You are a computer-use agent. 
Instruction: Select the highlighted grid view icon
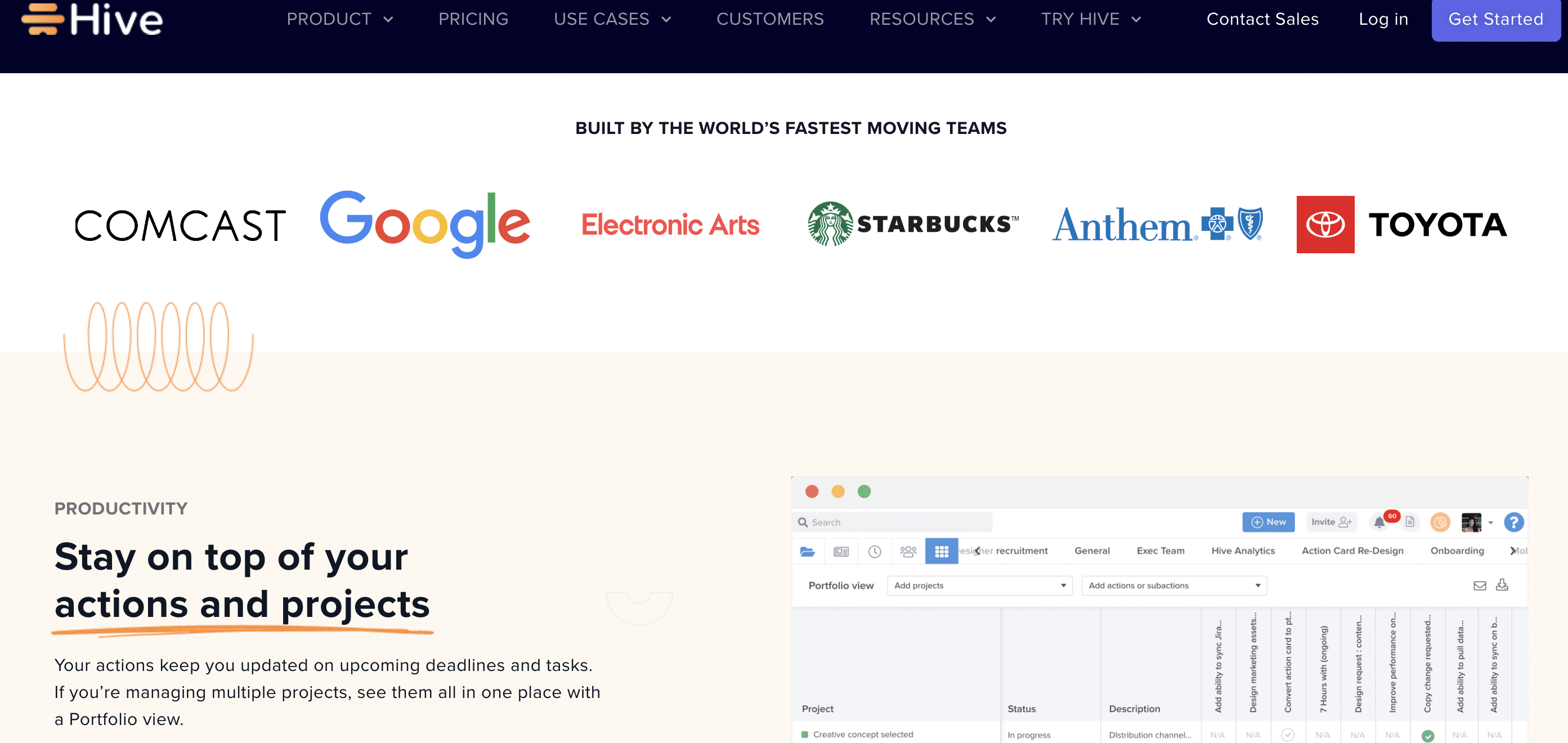pyautogui.click(x=942, y=550)
